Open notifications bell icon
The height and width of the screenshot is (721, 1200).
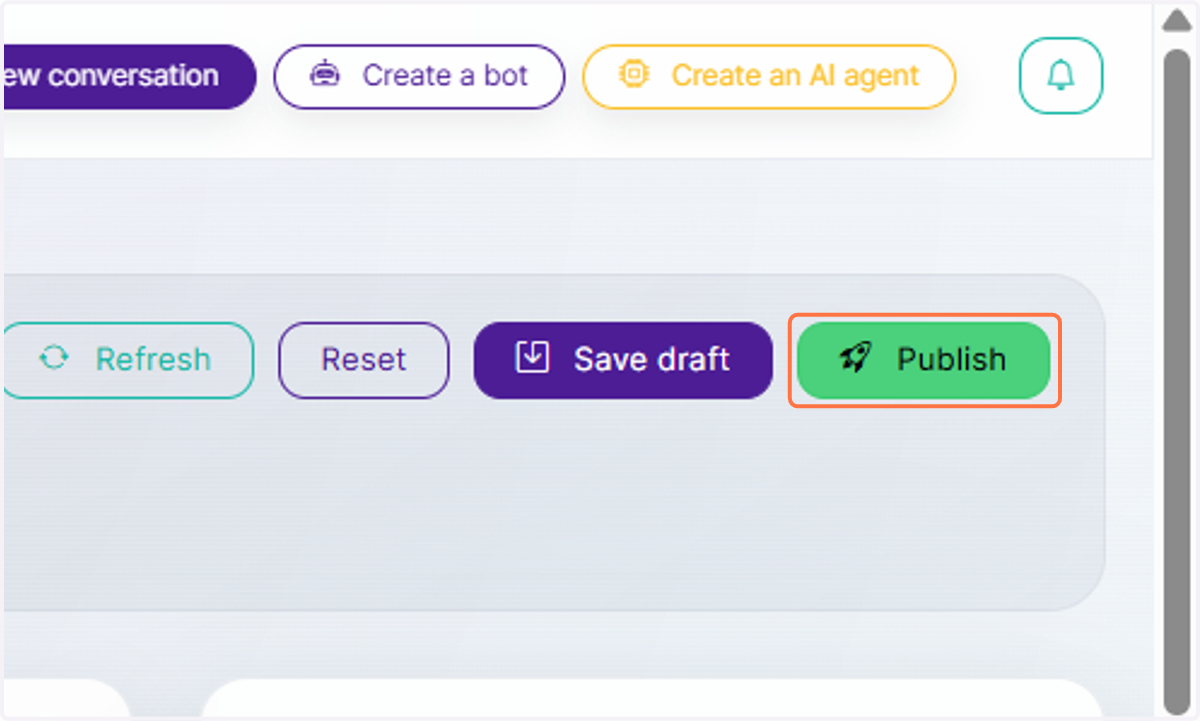[x=1061, y=76]
